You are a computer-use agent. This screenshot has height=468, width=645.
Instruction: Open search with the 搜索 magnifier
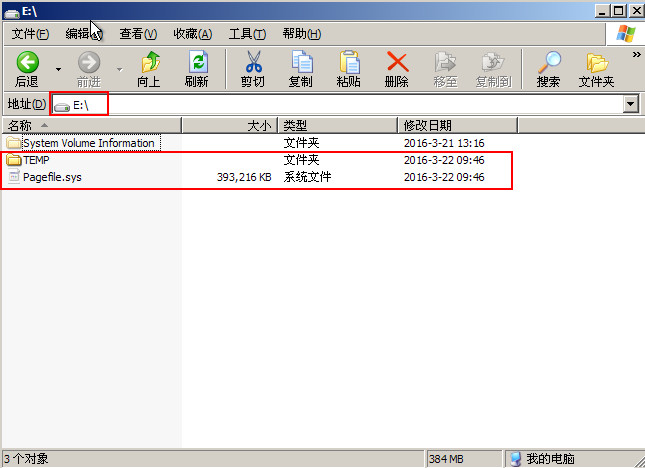(548, 69)
